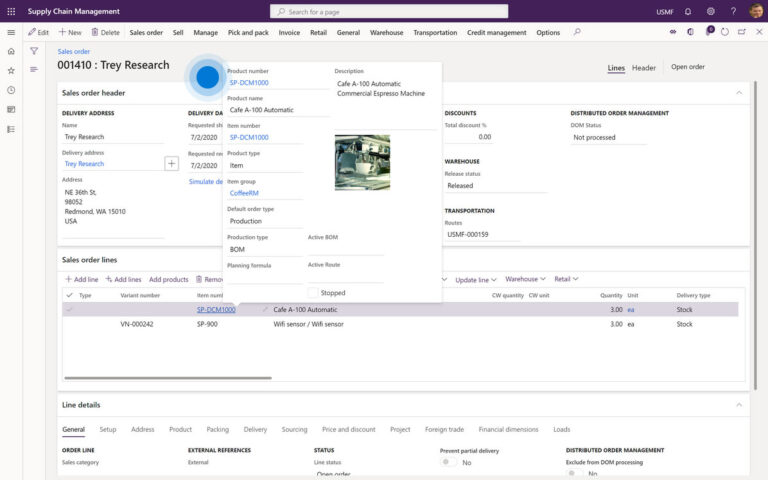
Task: Expand the navigation pane hamburger icon
Action: 11,32
